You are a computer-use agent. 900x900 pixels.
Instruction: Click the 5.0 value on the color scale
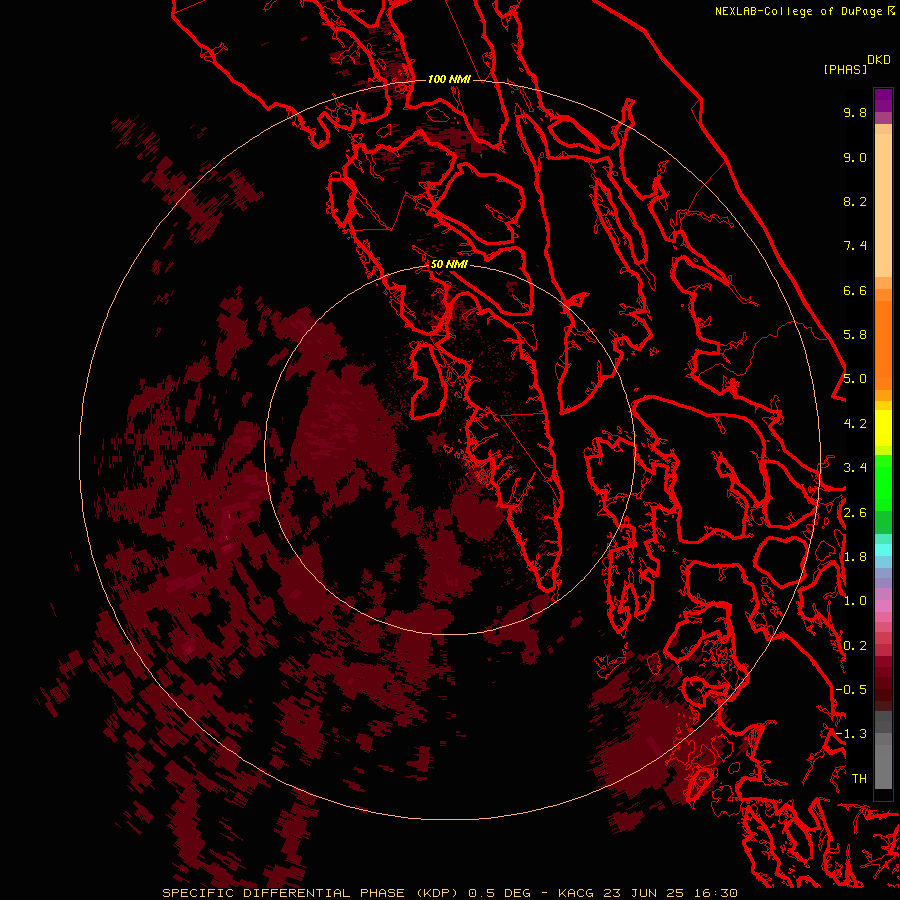tap(855, 379)
